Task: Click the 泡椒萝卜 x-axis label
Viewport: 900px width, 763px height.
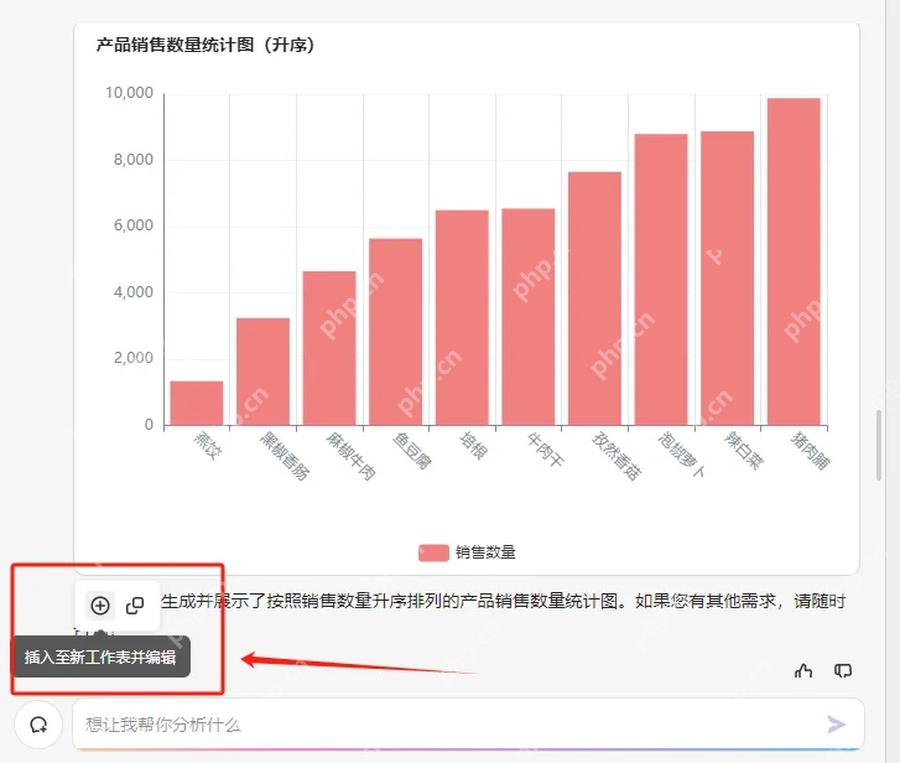Action: pyautogui.click(x=682, y=455)
